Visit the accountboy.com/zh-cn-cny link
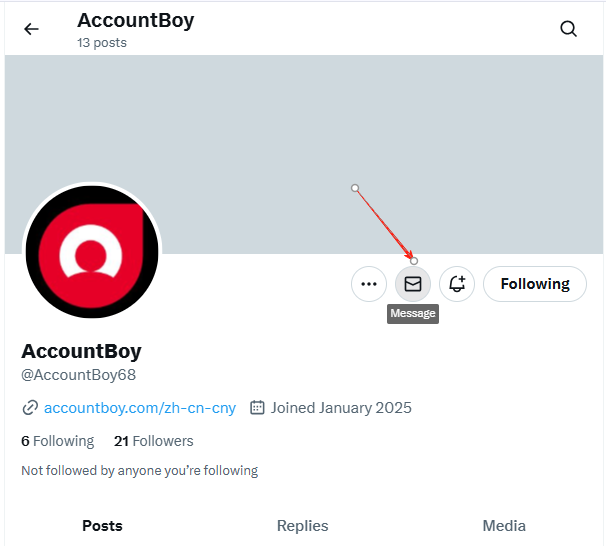 tap(140, 408)
